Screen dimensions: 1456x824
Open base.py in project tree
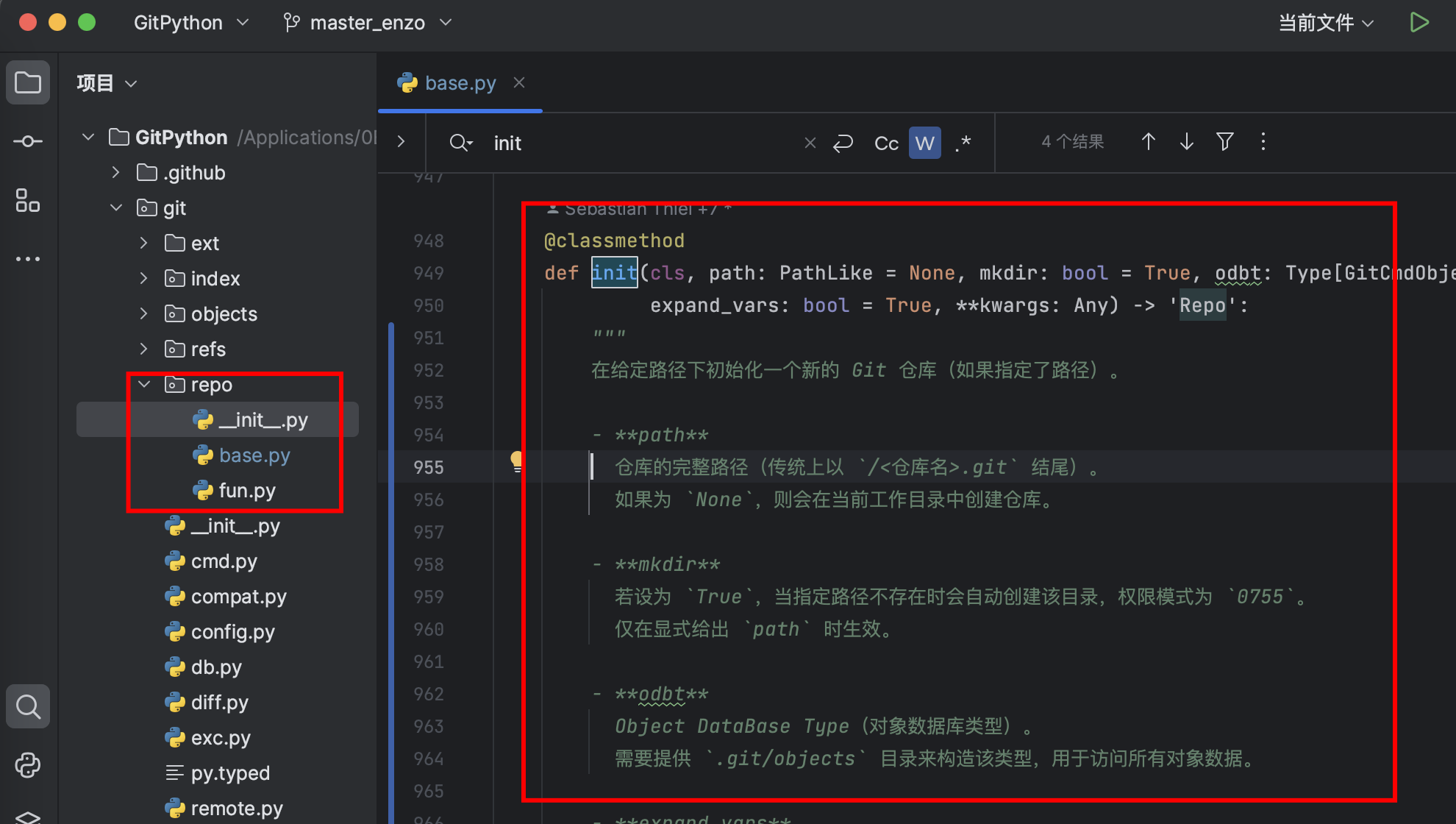[241, 455]
